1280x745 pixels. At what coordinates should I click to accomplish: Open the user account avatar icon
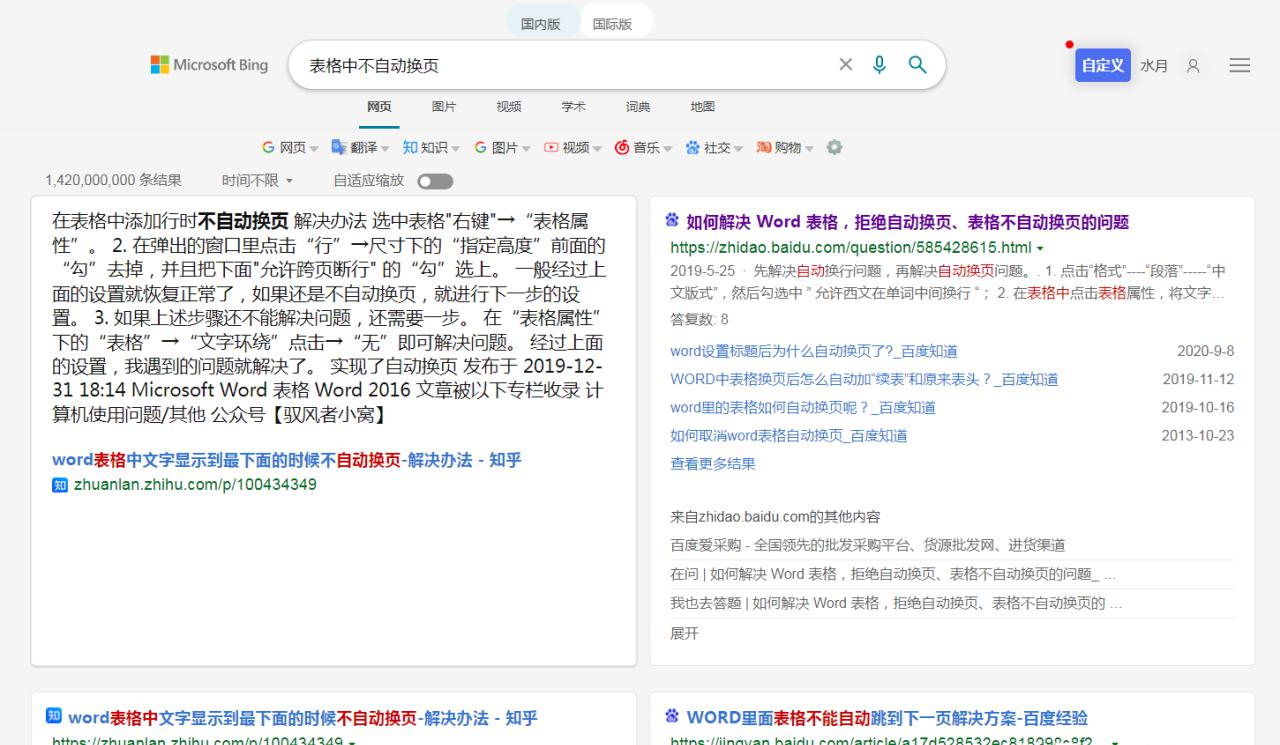[1193, 66]
